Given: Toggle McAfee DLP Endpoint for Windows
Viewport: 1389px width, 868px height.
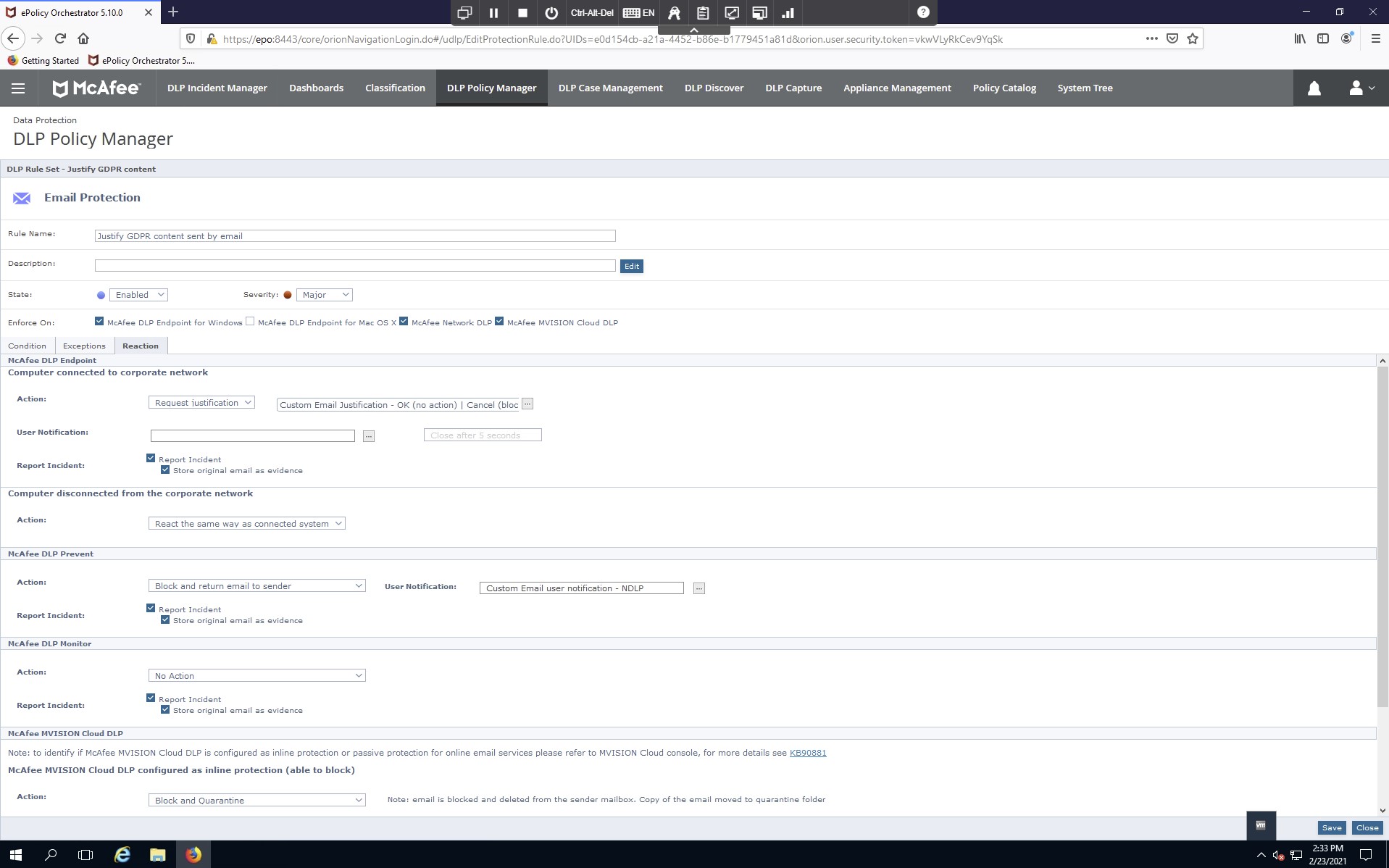Looking at the screenshot, I should (x=99, y=322).
